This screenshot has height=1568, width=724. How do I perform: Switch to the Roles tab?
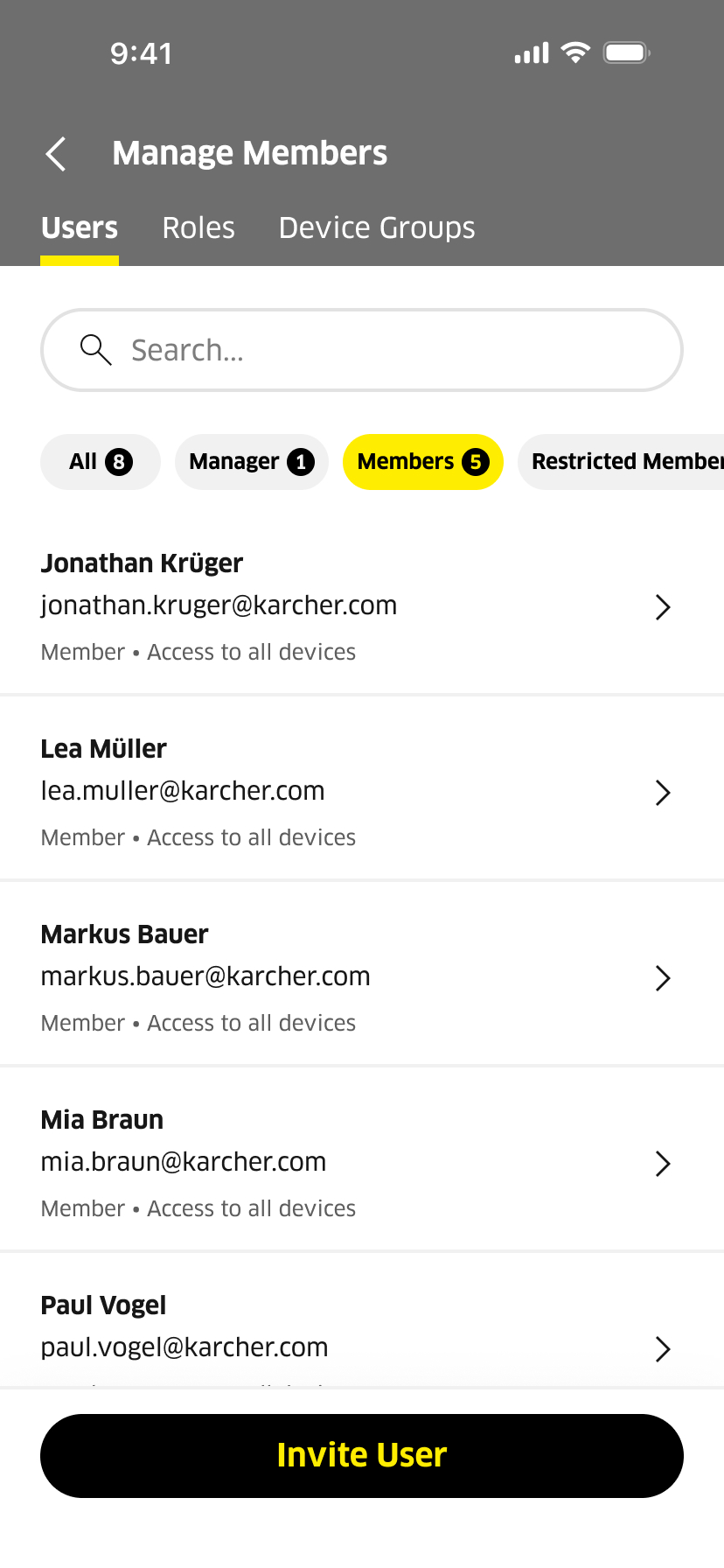click(198, 227)
